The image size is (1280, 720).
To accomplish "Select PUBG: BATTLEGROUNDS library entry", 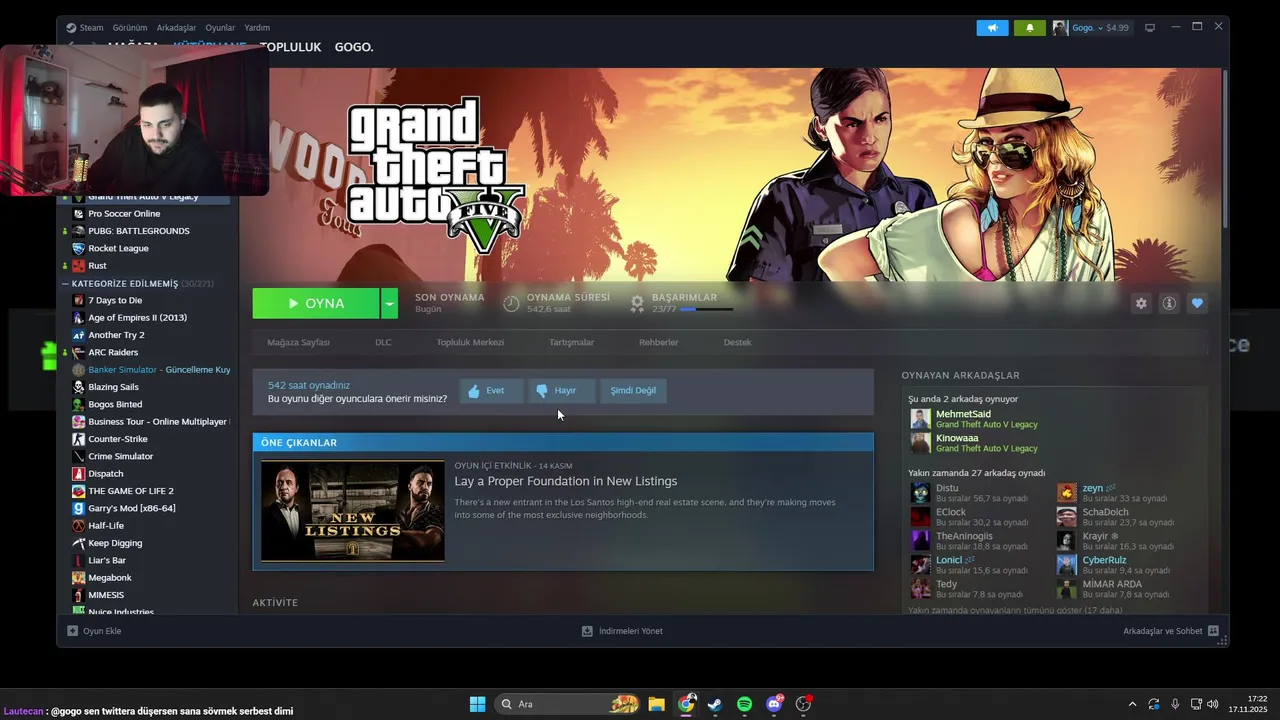I will pyautogui.click(x=138, y=231).
